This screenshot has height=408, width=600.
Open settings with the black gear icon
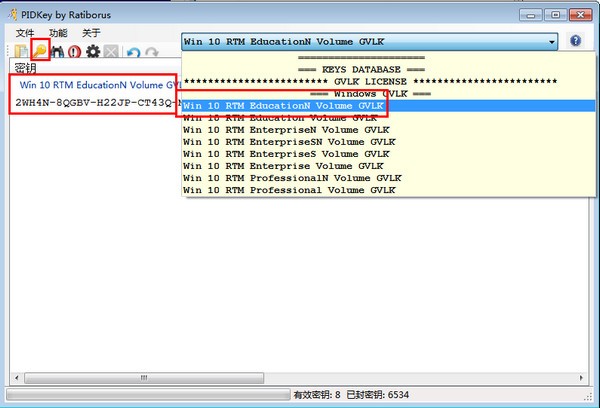point(93,51)
